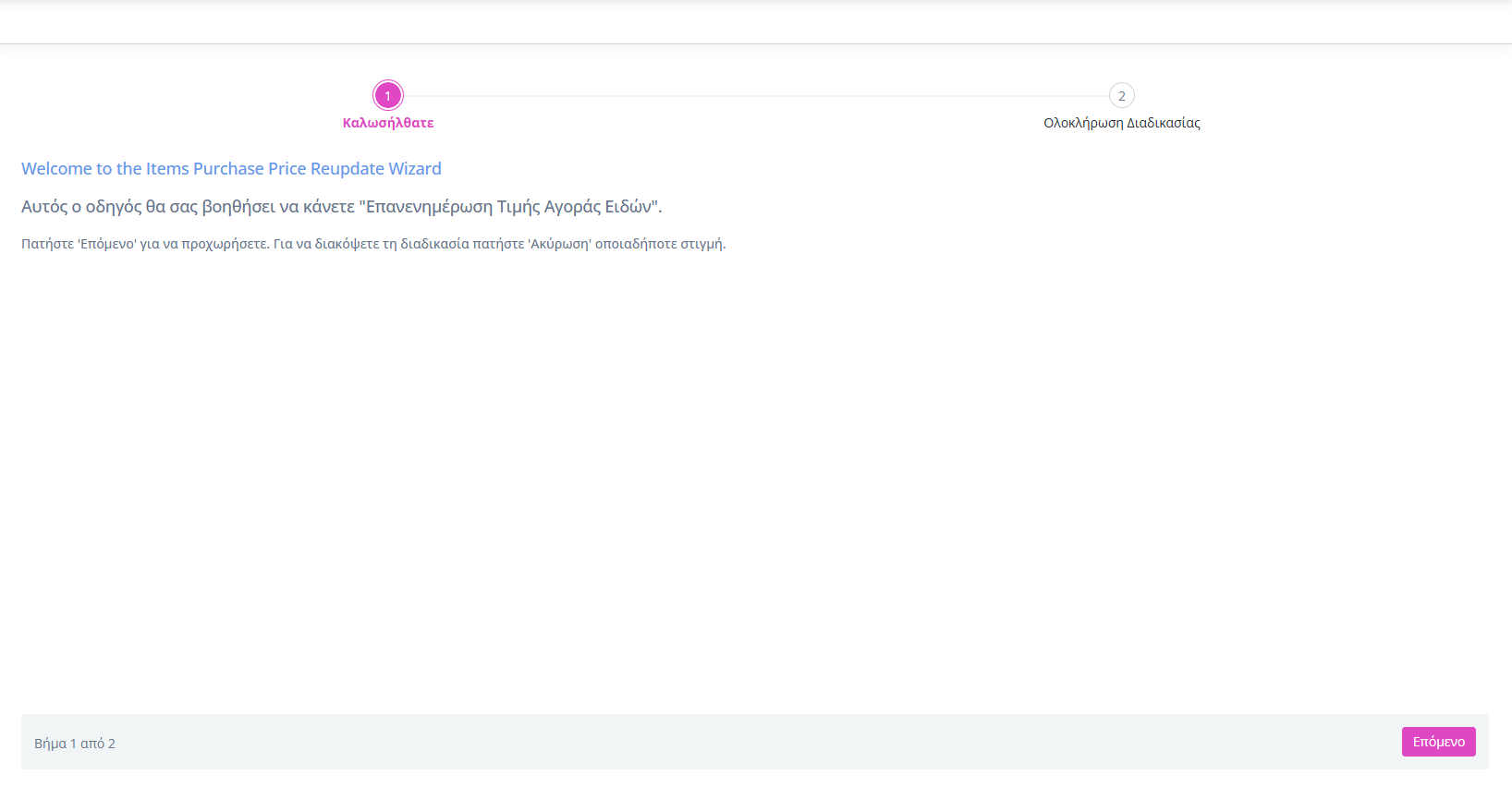Click the sentence starting Αυτός ο οδηγός
Viewport: 1512px width, 787px height.
[342, 207]
